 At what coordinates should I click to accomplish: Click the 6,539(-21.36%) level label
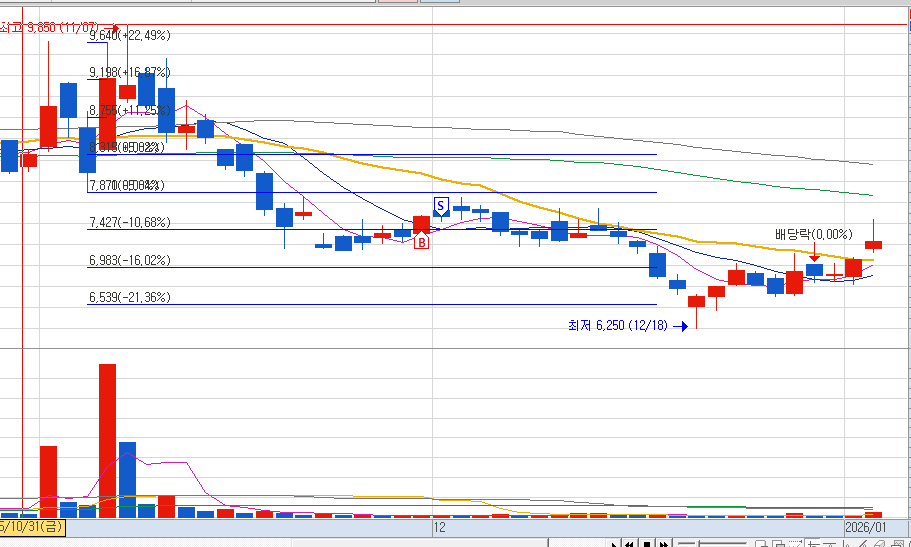(x=130, y=298)
